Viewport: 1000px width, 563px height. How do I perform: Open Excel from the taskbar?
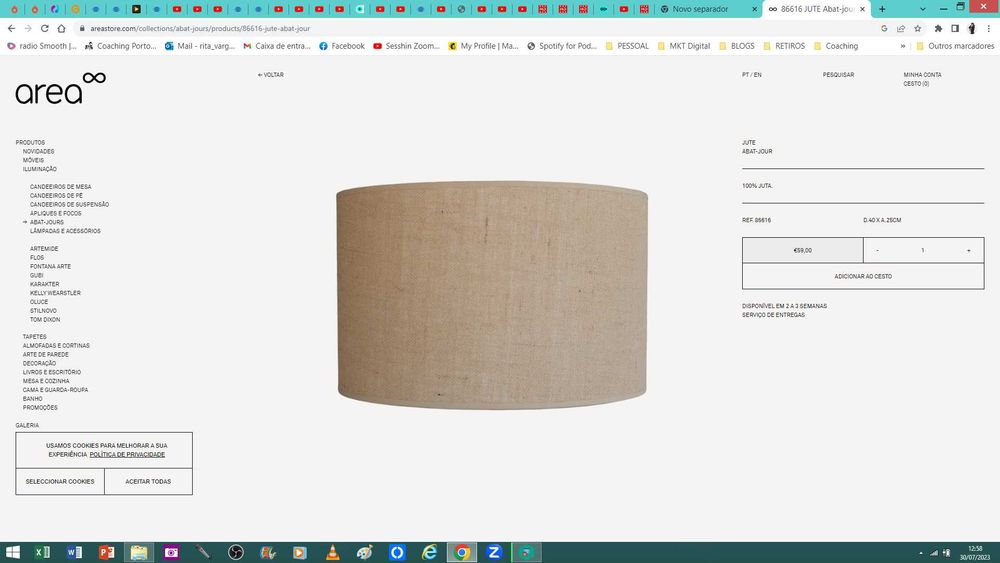(x=42, y=552)
